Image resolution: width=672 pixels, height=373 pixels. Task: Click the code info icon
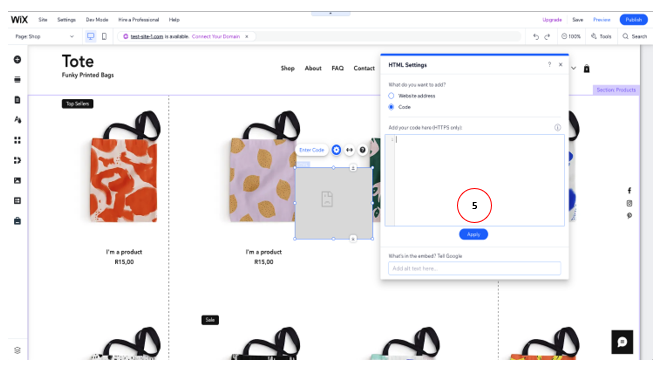click(558, 127)
